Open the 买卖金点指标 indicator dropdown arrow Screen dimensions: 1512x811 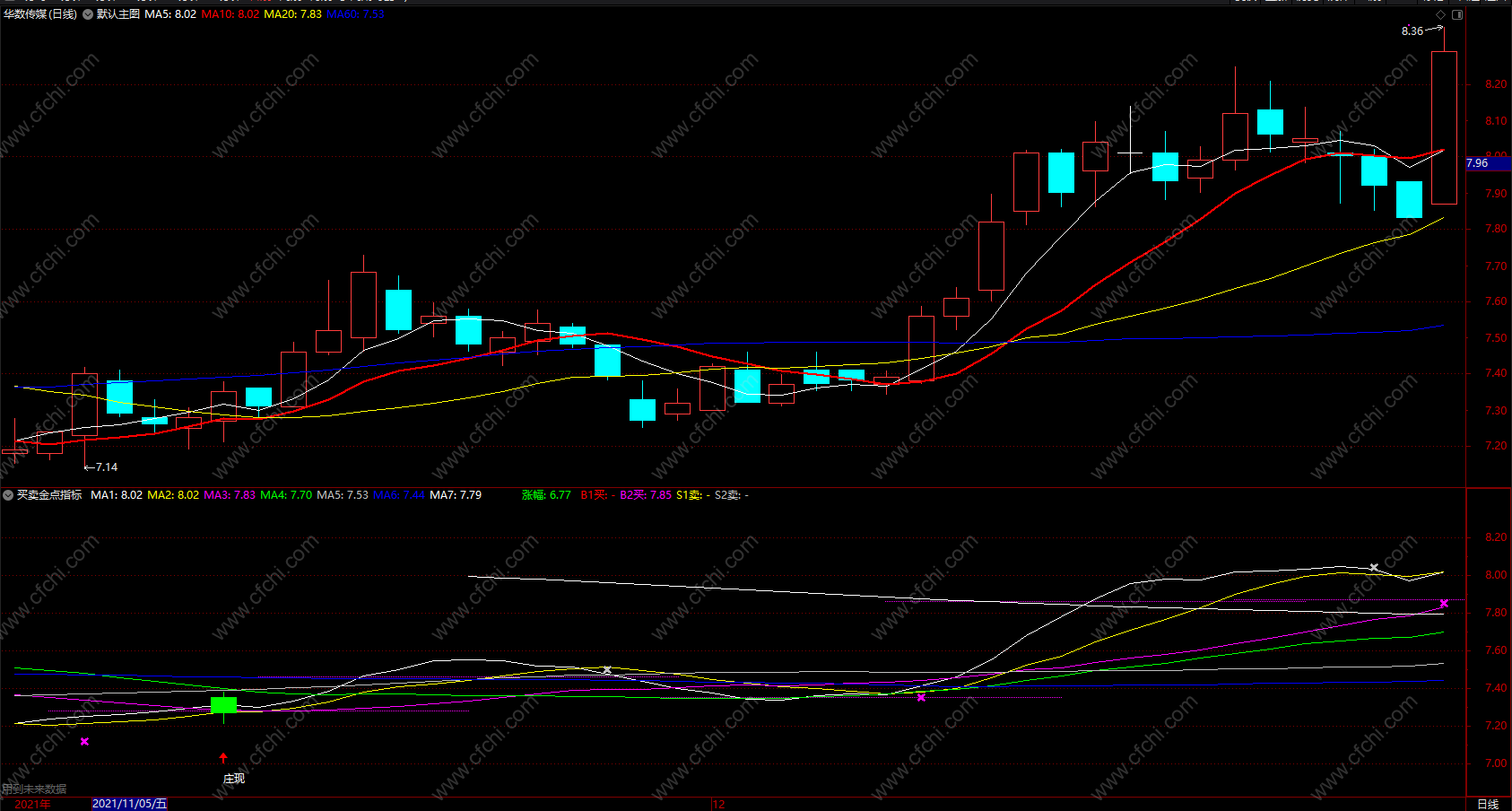pyautogui.click(x=8, y=495)
